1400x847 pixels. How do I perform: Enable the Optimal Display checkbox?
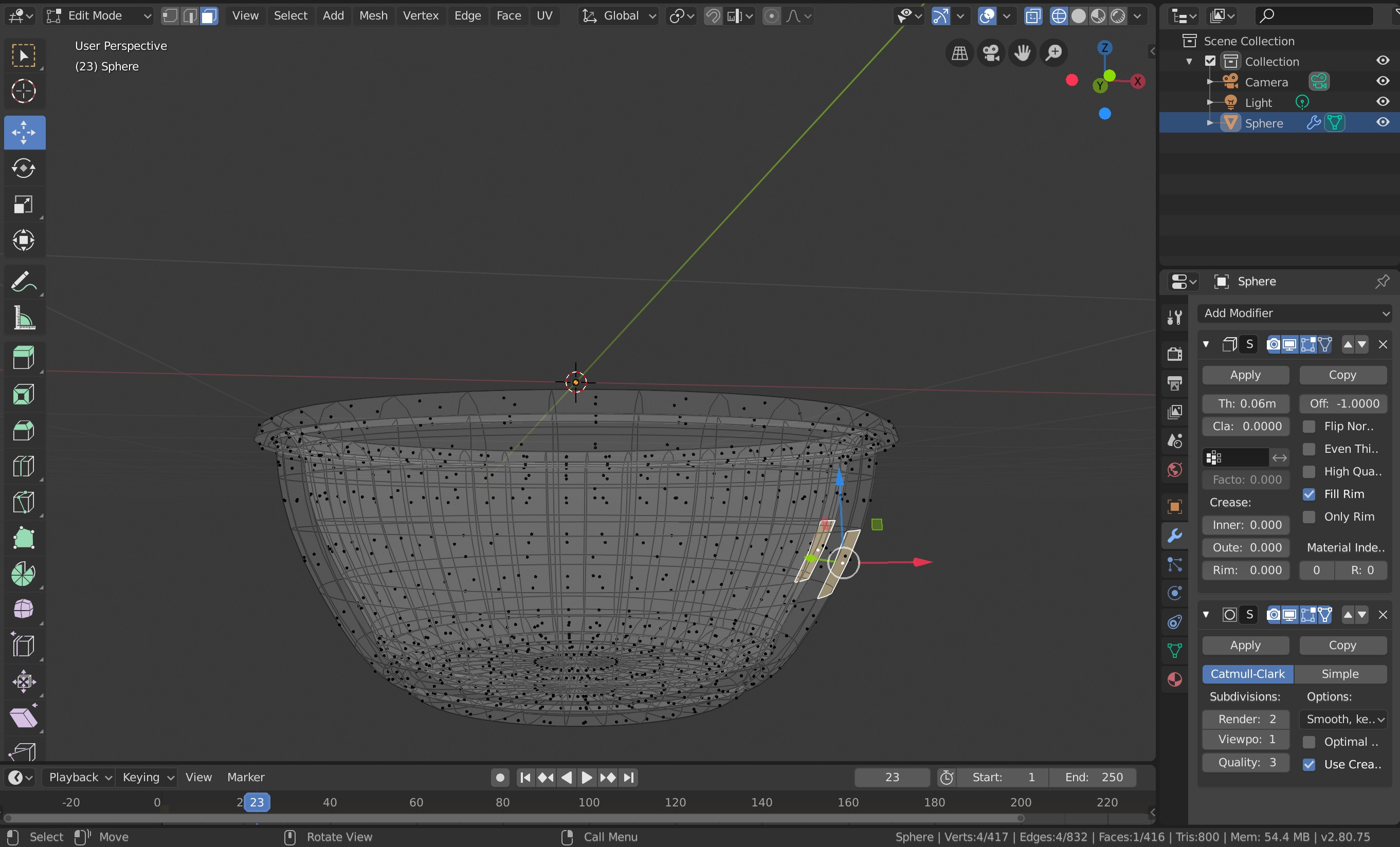[1309, 742]
